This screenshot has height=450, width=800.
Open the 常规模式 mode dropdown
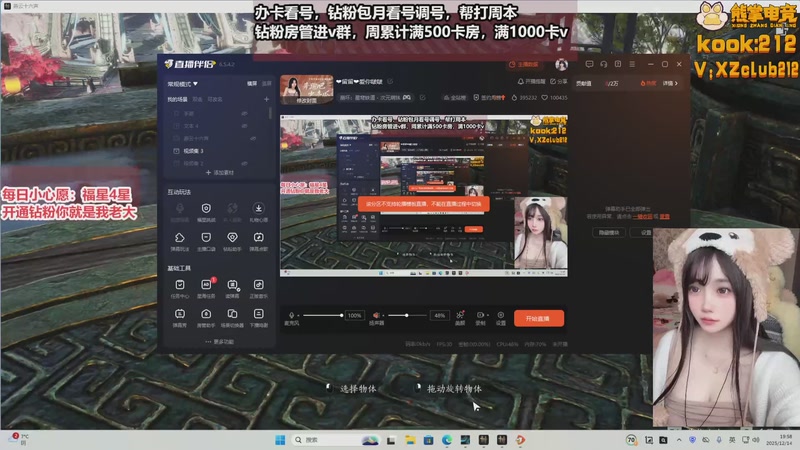(182, 84)
